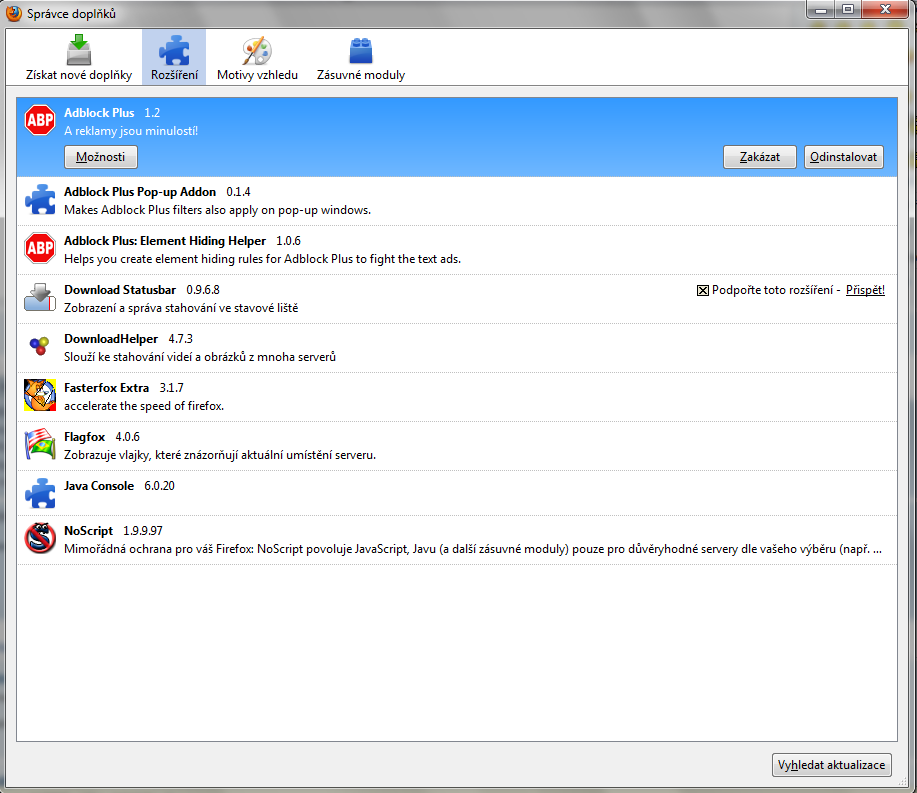This screenshot has width=917, height=793.
Task: Click the Firefox icon in title bar
Action: [13, 13]
